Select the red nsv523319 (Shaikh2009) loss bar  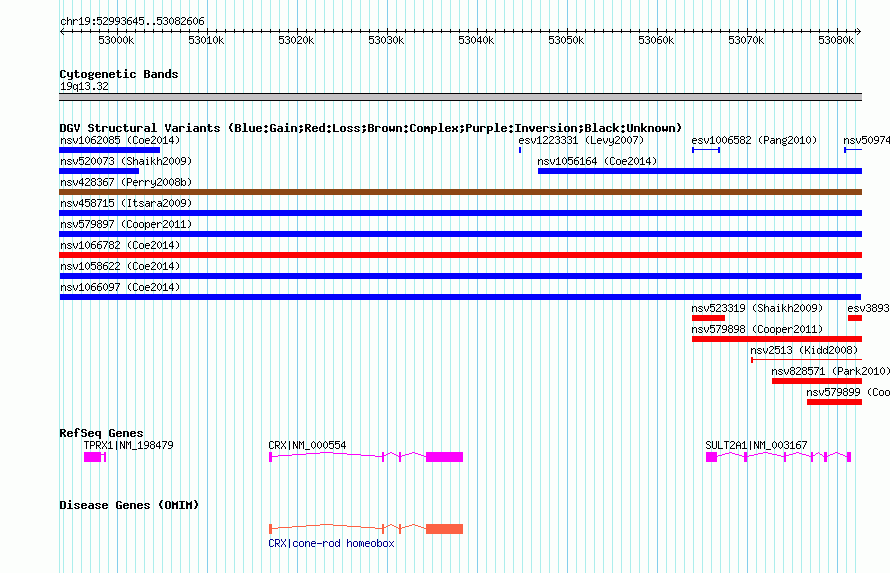708,318
